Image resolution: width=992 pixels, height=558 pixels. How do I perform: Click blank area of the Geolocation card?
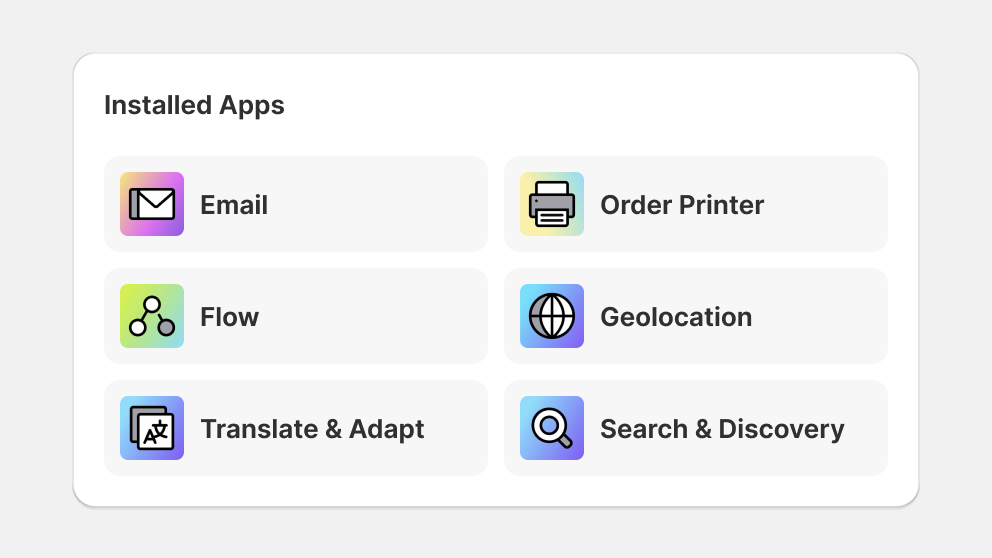point(822,316)
